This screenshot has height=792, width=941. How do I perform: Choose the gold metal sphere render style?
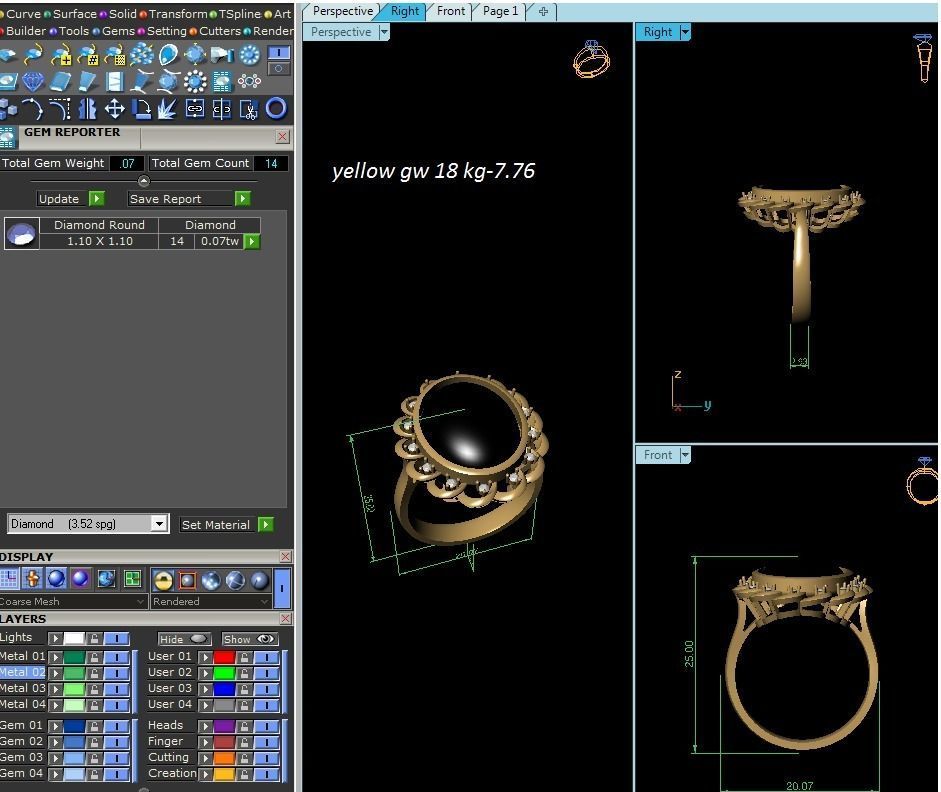[x=163, y=580]
